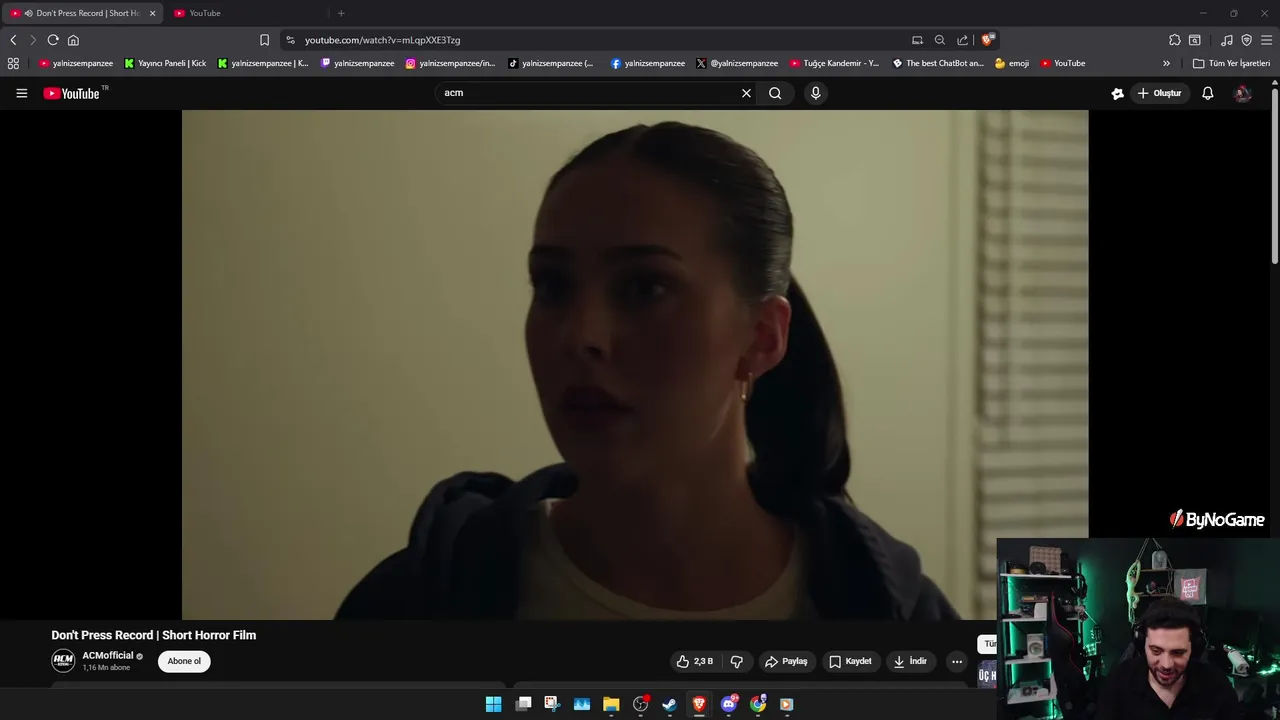The image size is (1280, 720).
Task: Mute the tab's audio speaker icon
Action: click(28, 13)
